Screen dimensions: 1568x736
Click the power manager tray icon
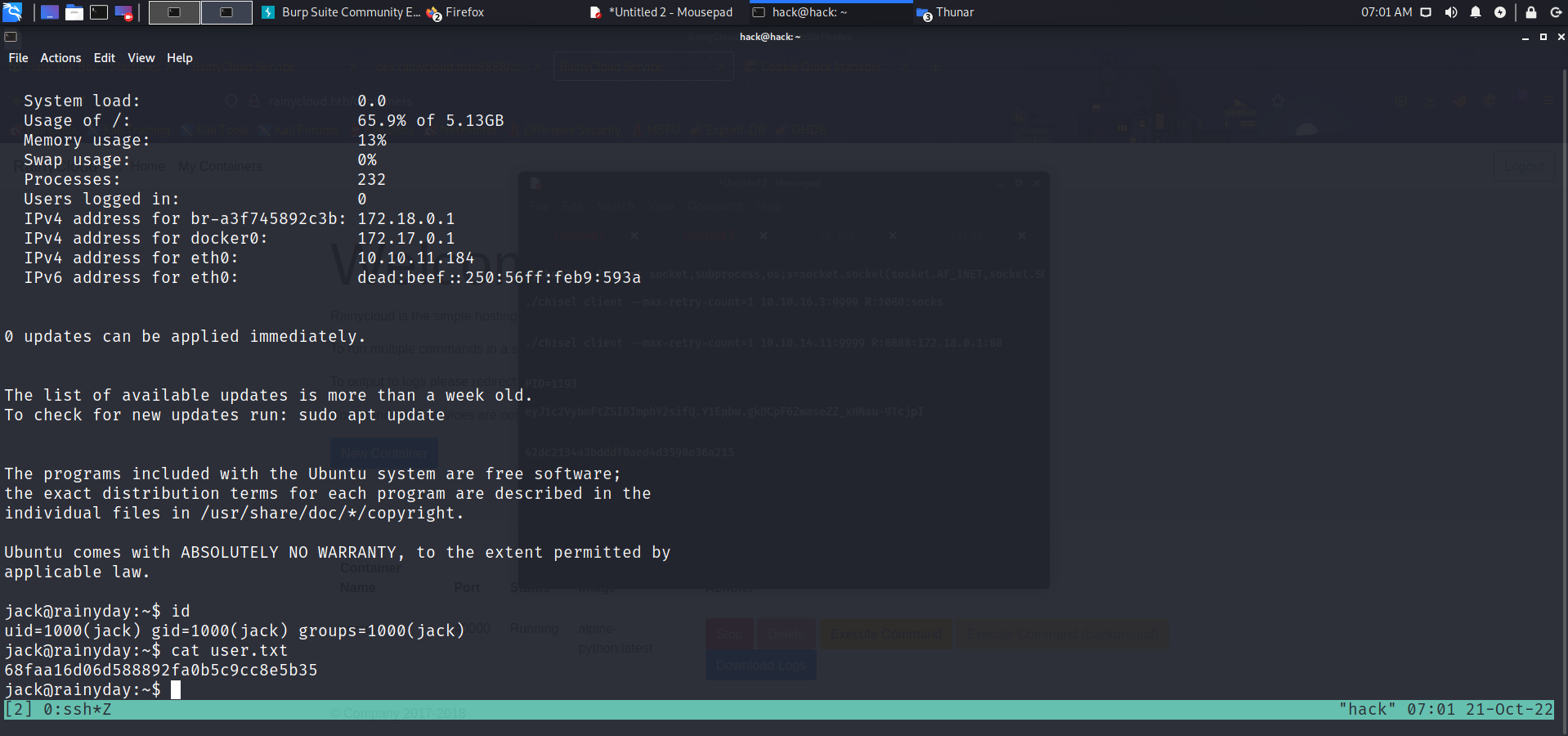coord(1500,12)
